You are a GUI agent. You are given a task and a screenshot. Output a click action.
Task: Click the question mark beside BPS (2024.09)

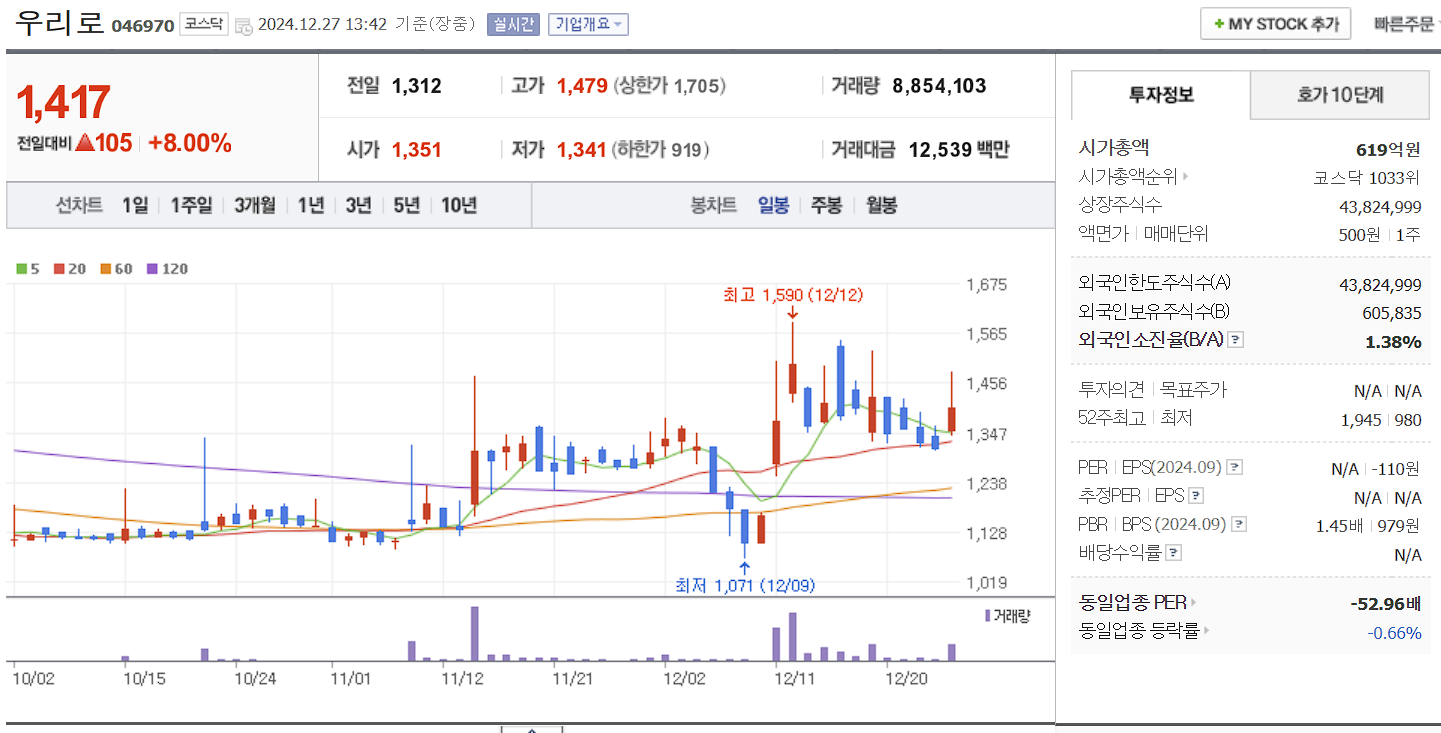tap(1240, 523)
